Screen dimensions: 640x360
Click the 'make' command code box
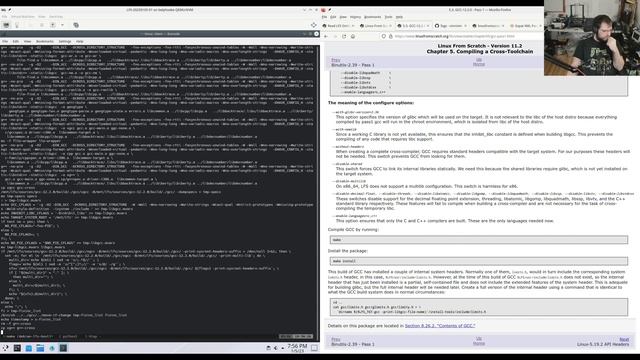tap(479, 240)
